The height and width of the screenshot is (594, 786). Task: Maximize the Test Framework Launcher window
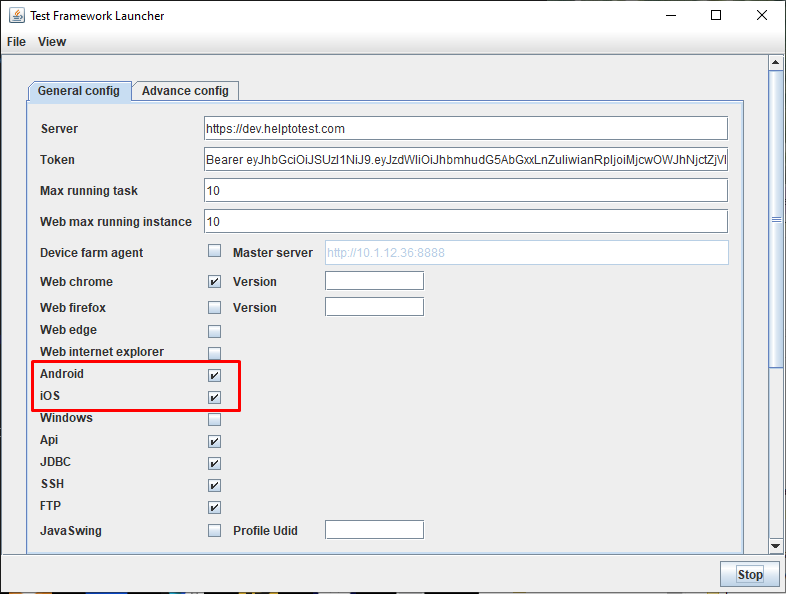pyautogui.click(x=716, y=16)
